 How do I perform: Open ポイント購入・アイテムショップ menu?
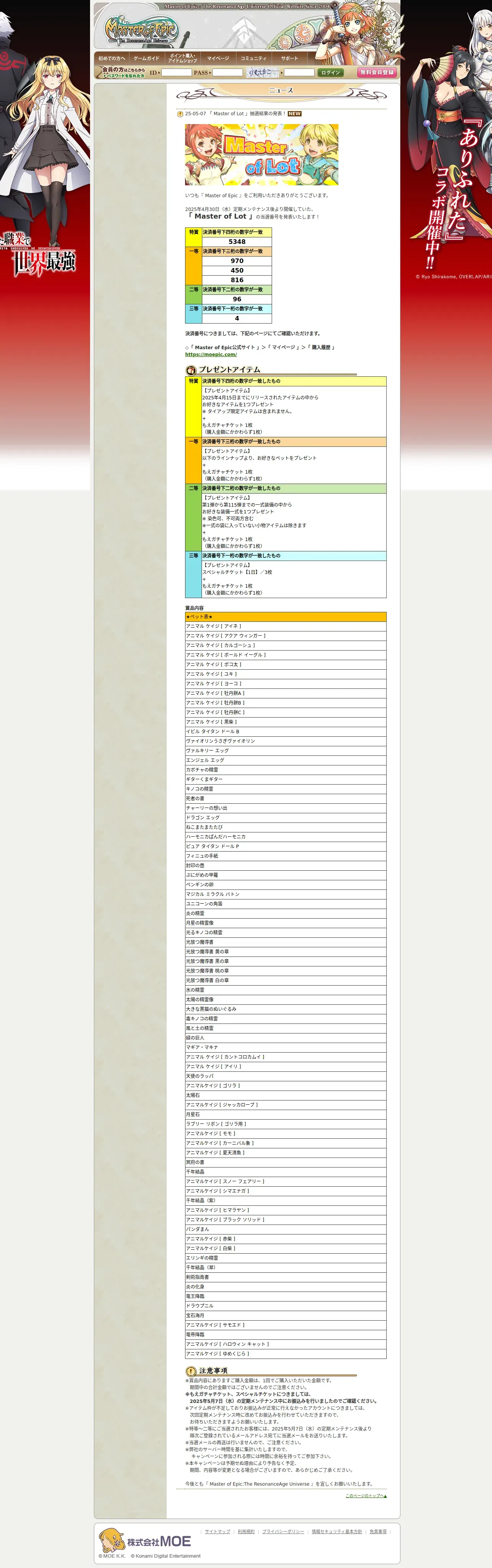coord(182,59)
